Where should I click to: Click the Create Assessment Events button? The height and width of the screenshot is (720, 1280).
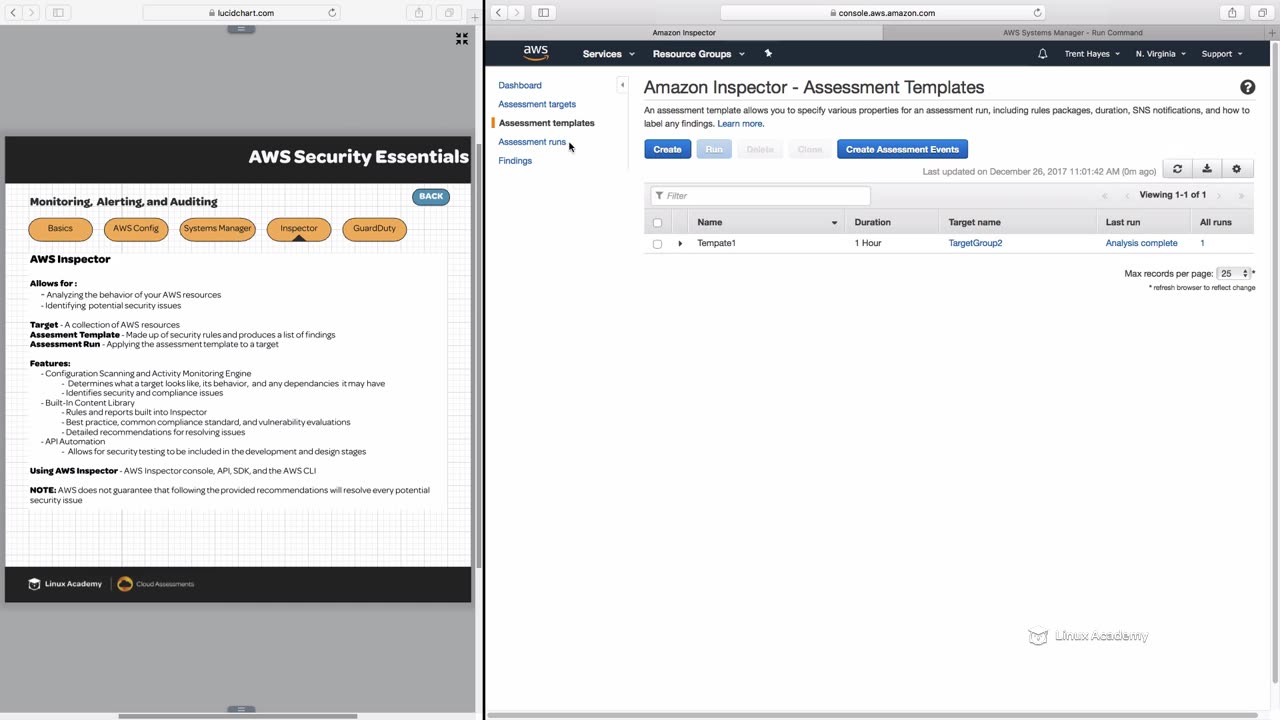[x=902, y=149]
